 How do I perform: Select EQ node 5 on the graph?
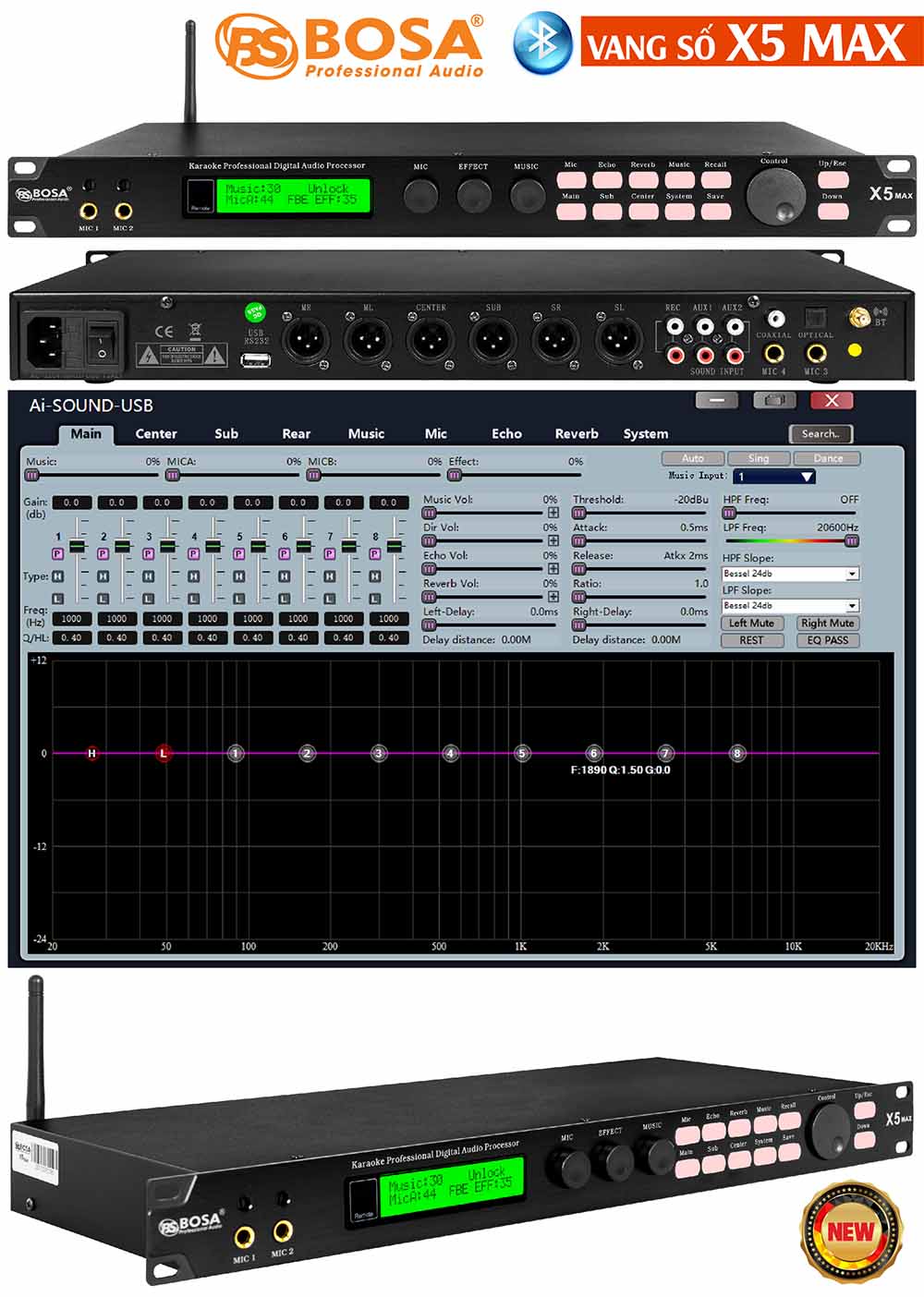pos(522,754)
